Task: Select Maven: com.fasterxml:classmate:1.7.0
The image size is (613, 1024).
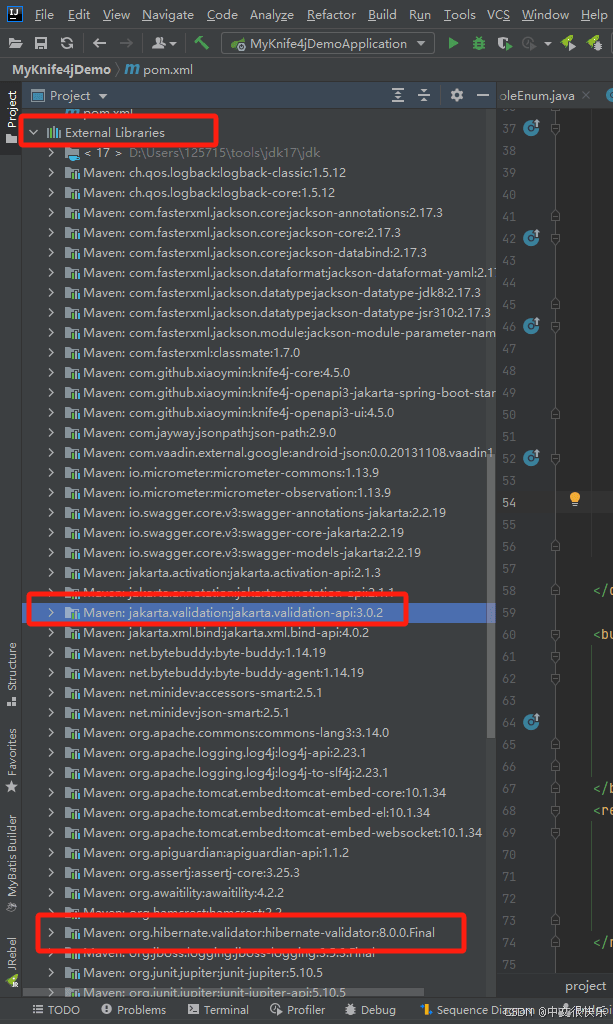Action: pos(191,353)
